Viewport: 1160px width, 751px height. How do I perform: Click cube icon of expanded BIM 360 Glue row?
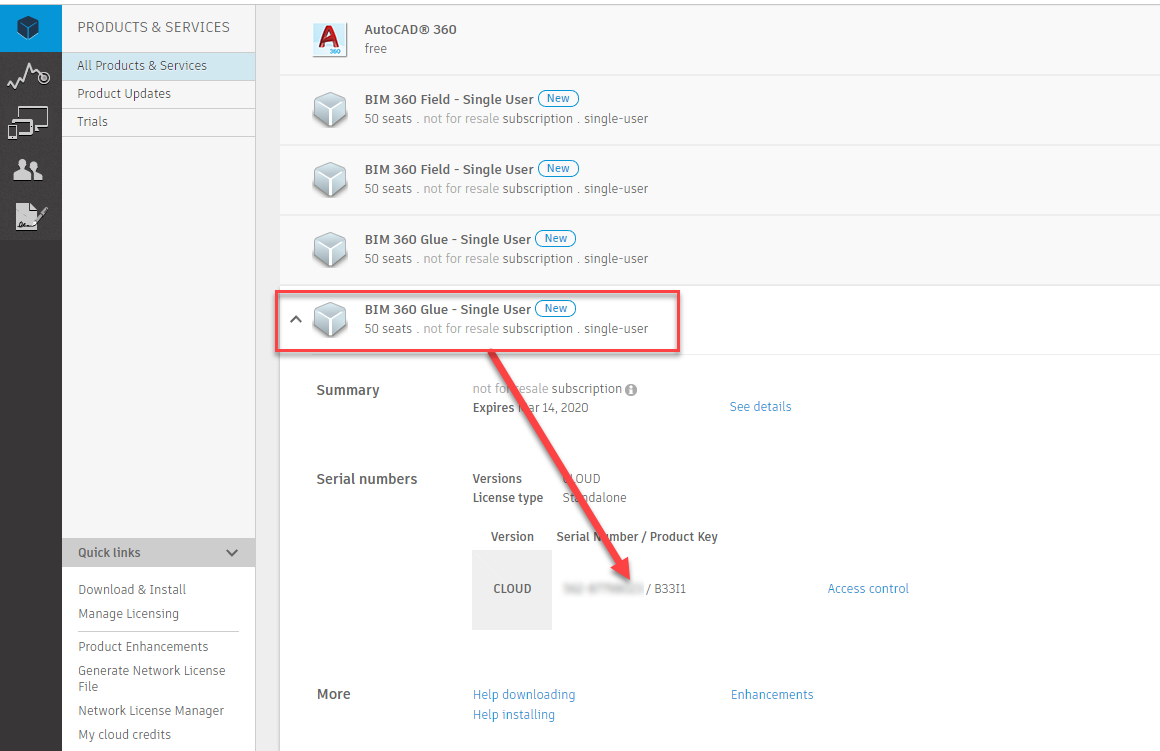(x=330, y=320)
